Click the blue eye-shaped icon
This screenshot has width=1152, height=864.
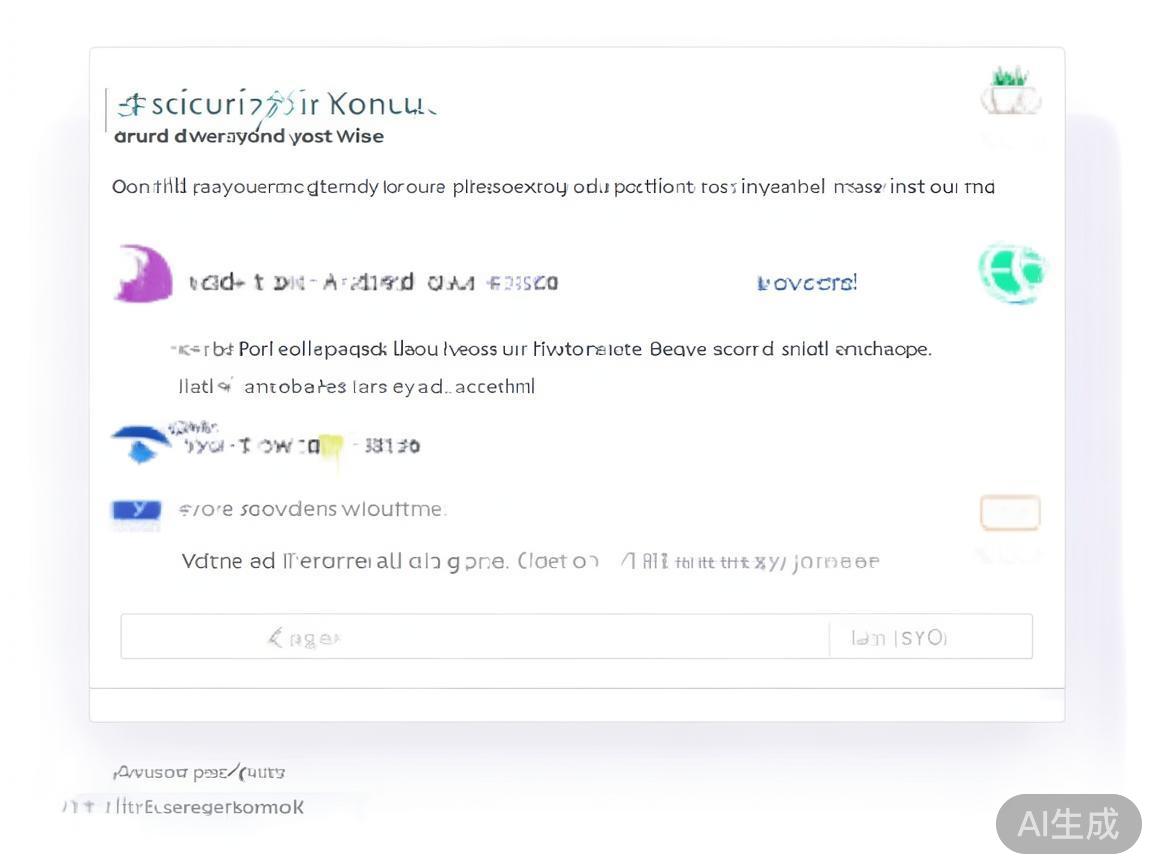(140, 441)
